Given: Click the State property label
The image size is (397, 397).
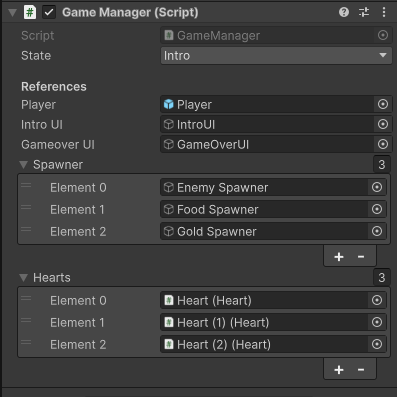Looking at the screenshot, I should (x=36, y=56).
